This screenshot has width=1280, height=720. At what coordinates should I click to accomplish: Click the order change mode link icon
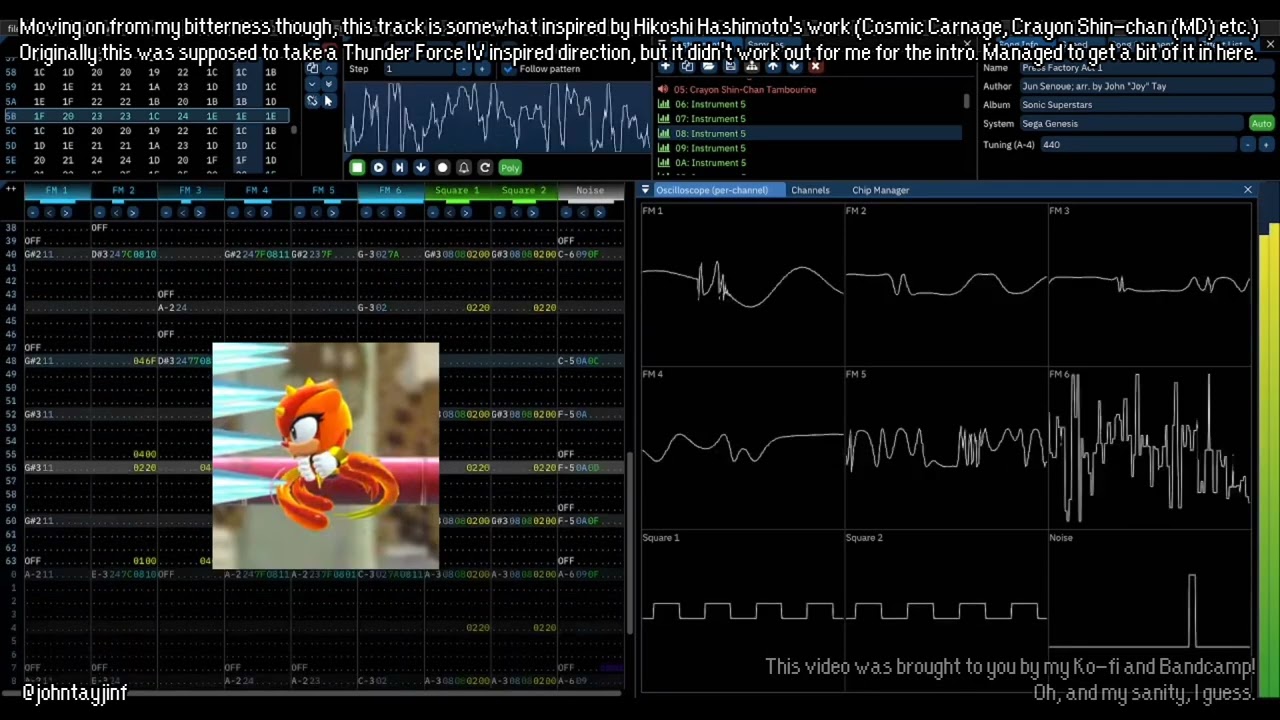click(x=312, y=101)
